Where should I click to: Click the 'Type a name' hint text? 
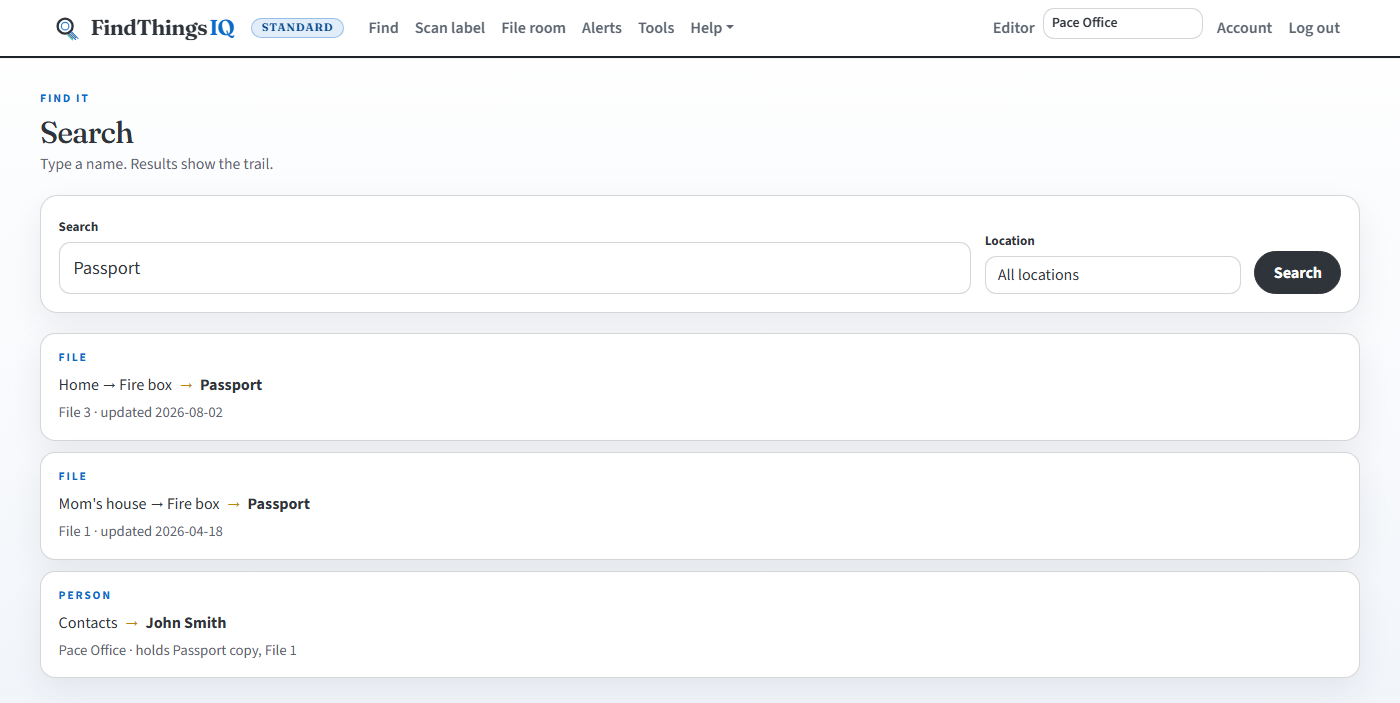tap(157, 164)
